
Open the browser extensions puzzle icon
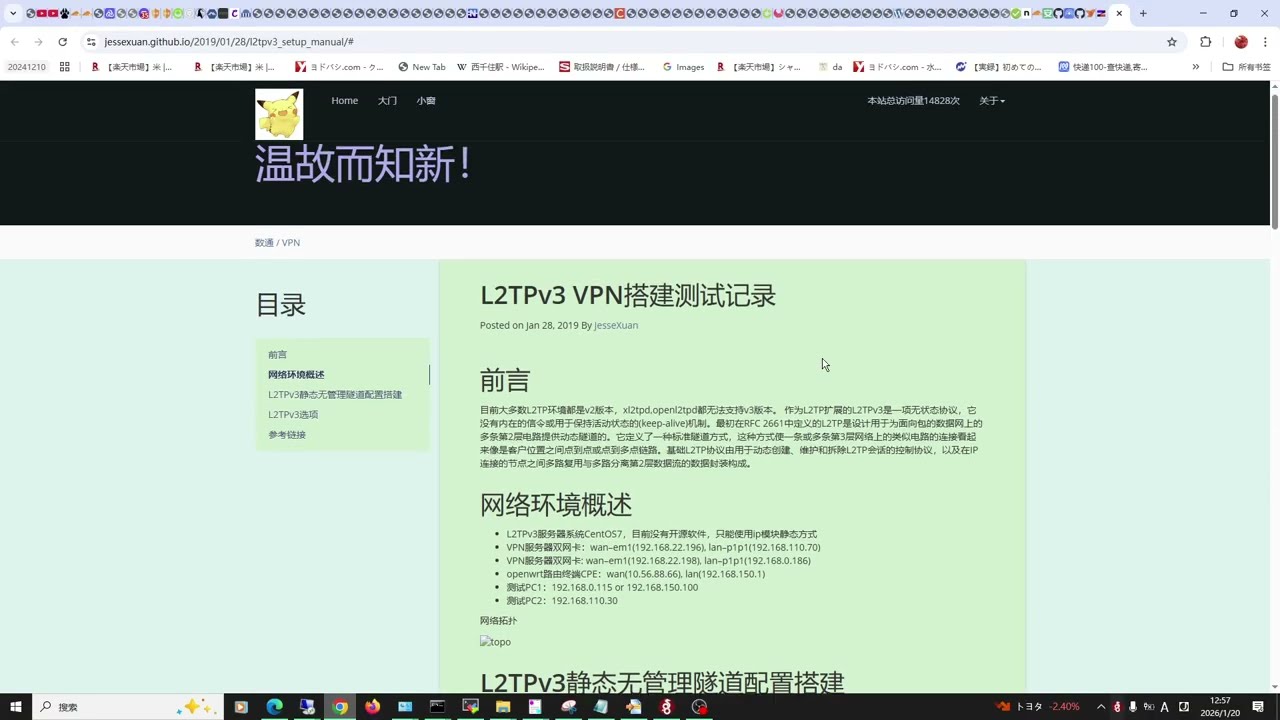(x=1205, y=42)
